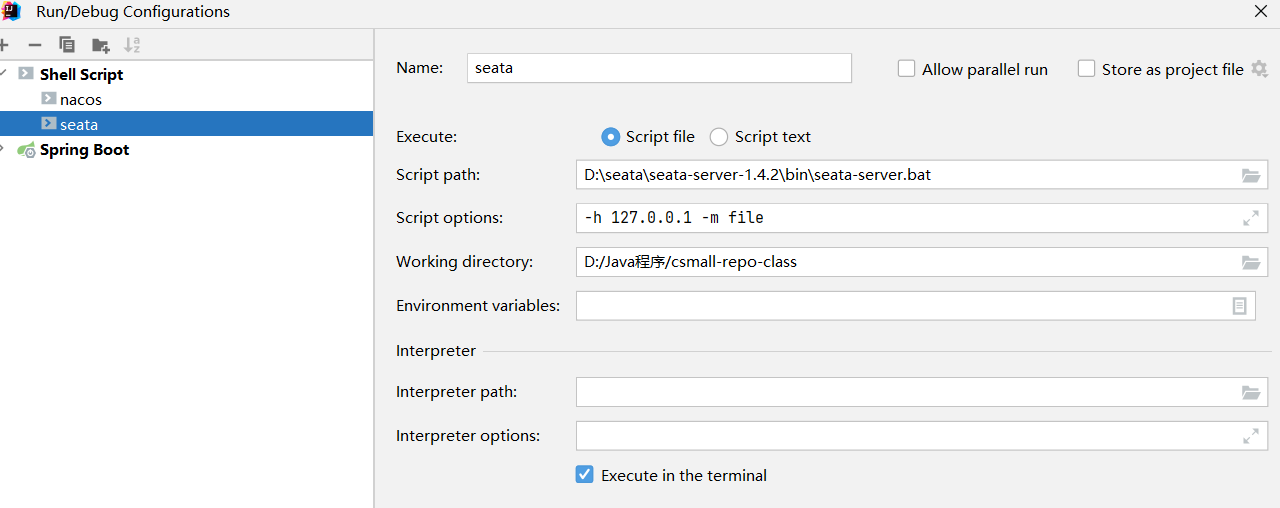1280x508 pixels.
Task: Check Store as project file
Action: 1087,69
